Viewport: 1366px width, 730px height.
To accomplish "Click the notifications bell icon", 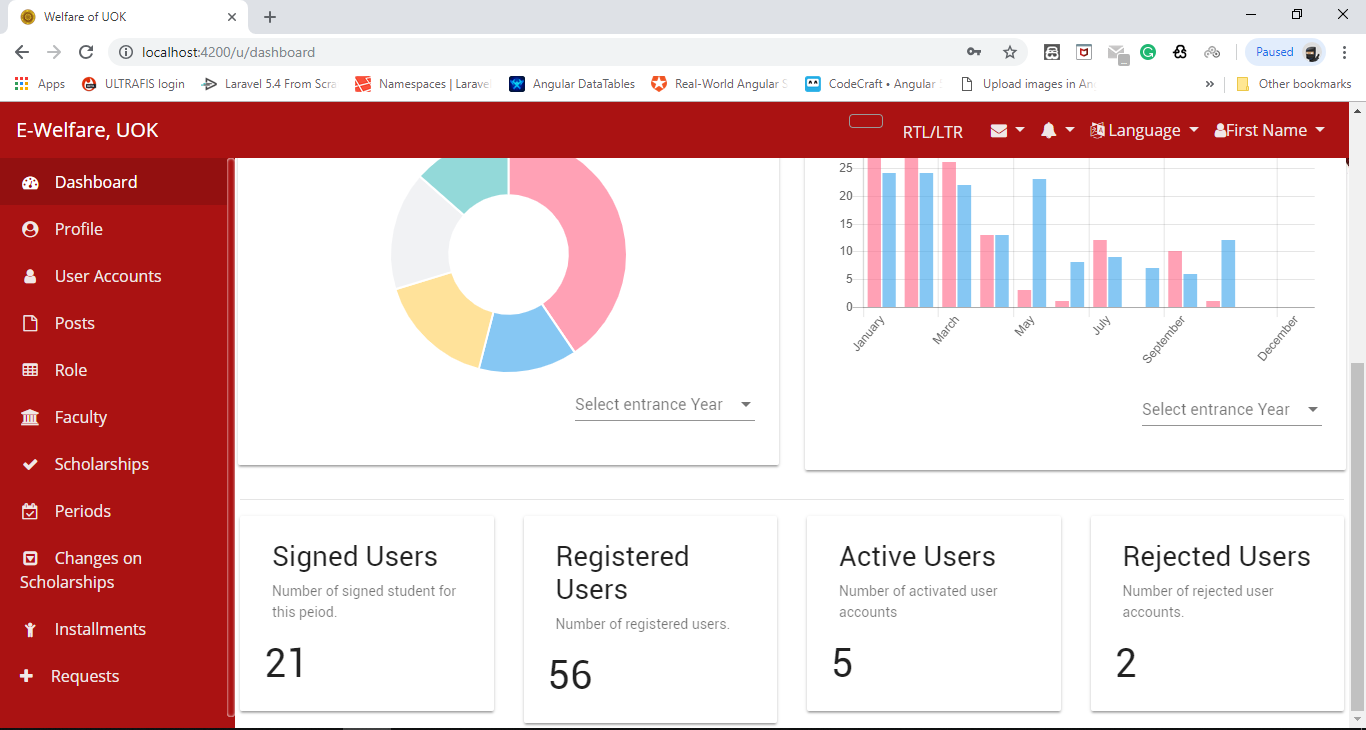I will (x=1049, y=130).
